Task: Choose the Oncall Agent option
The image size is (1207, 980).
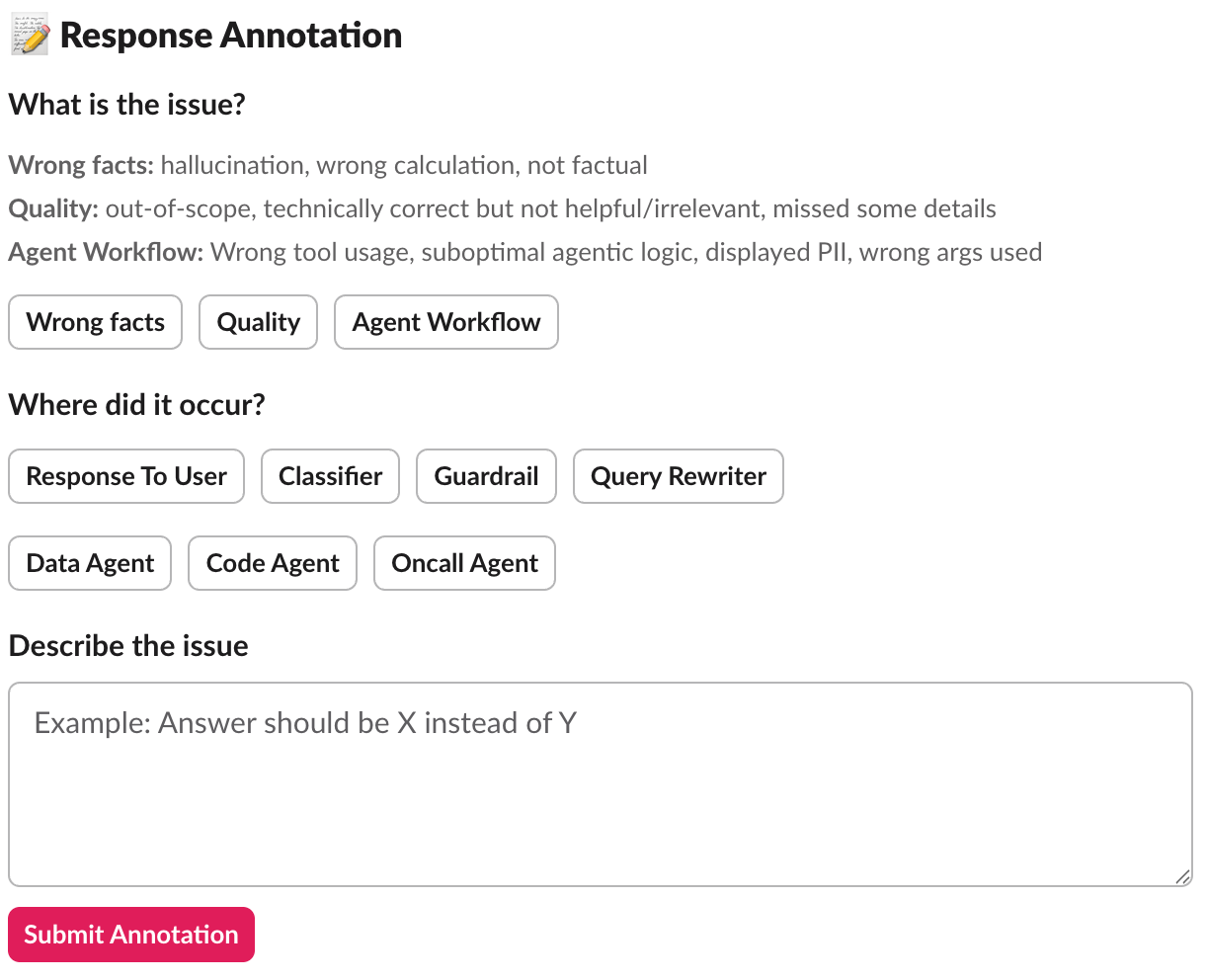Action: (464, 563)
